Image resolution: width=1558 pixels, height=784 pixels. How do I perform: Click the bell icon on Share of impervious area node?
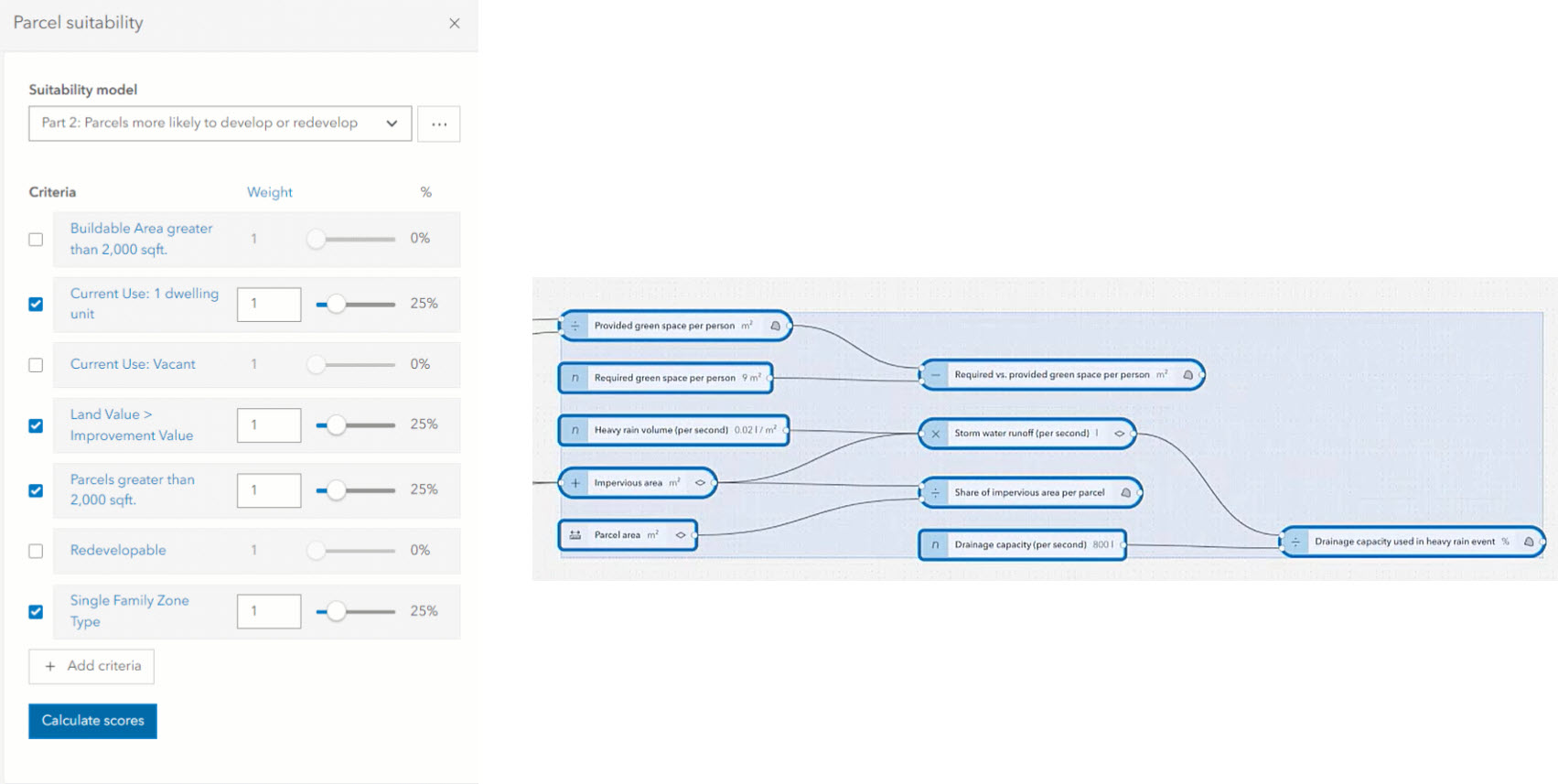pos(1125,493)
